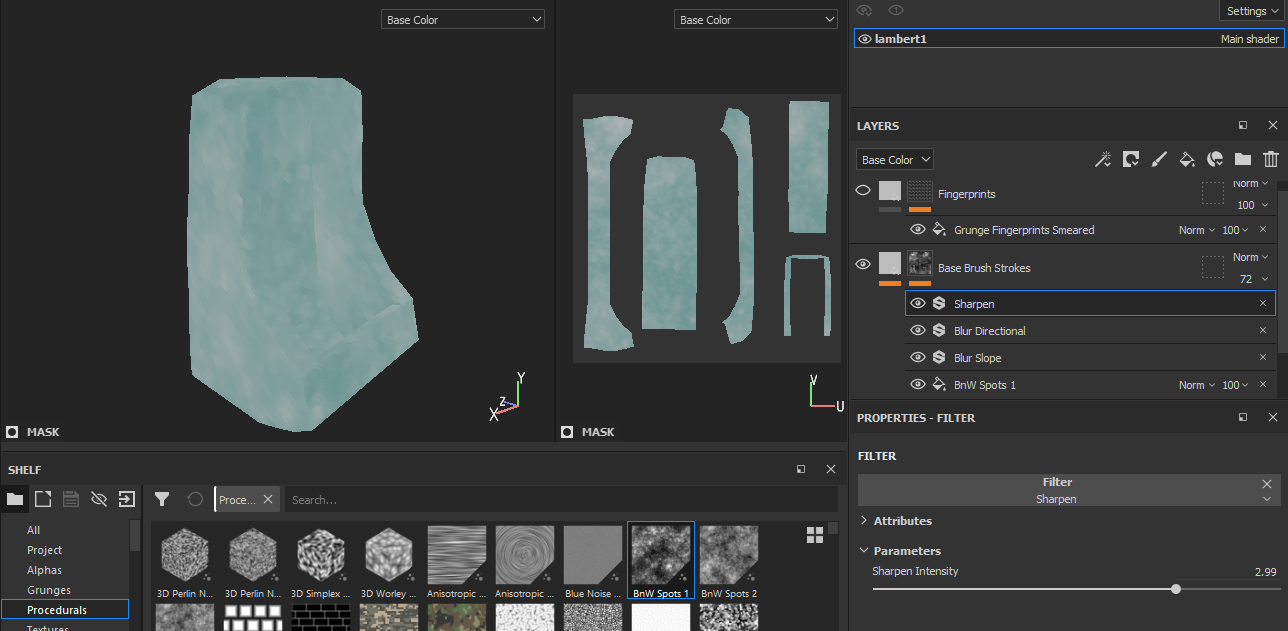1288x631 pixels.
Task: Select Procedurals category in shelf
Action: click(65, 610)
